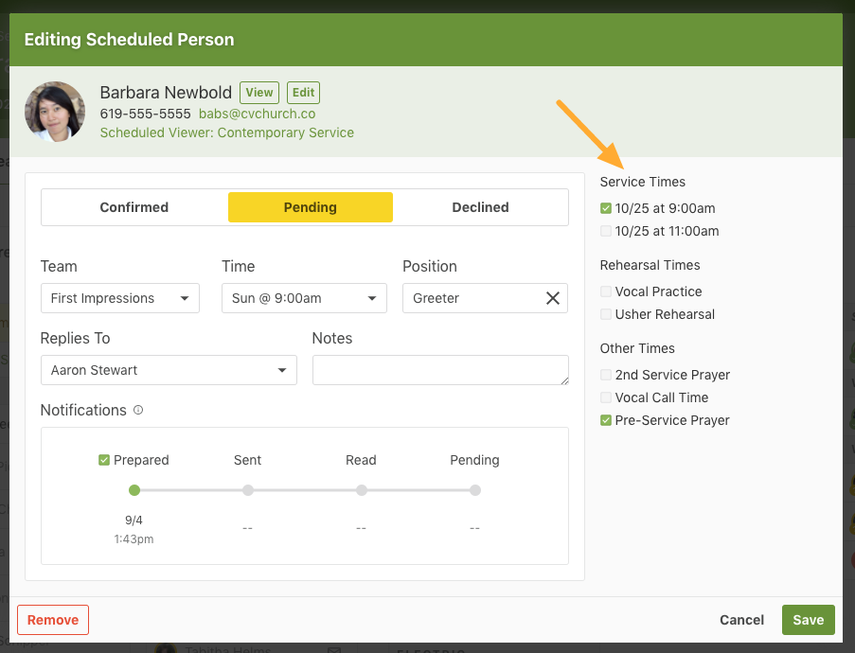Open the Team dropdown showing First Impressions
The image size is (855, 653).
(120, 298)
